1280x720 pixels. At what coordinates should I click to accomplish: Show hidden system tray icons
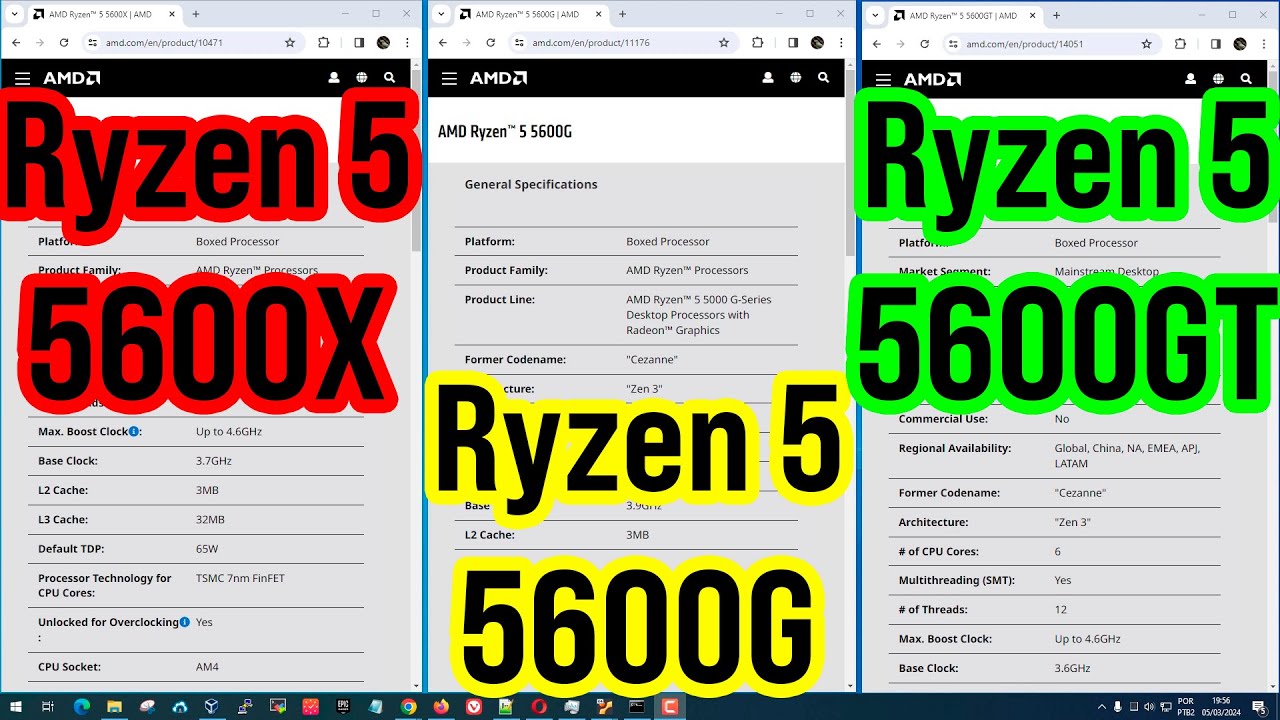tap(1102, 707)
